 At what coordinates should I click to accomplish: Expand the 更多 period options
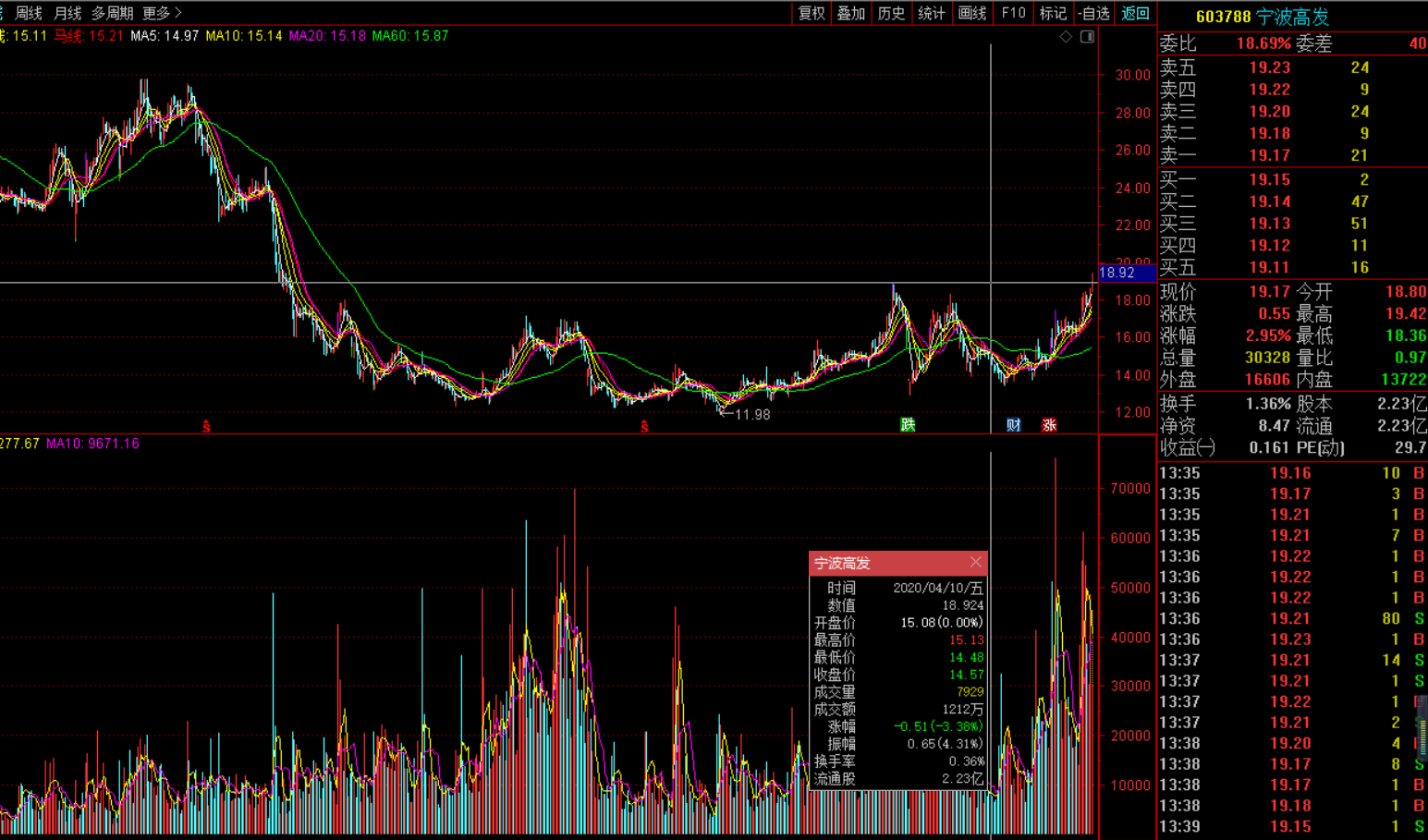162,13
